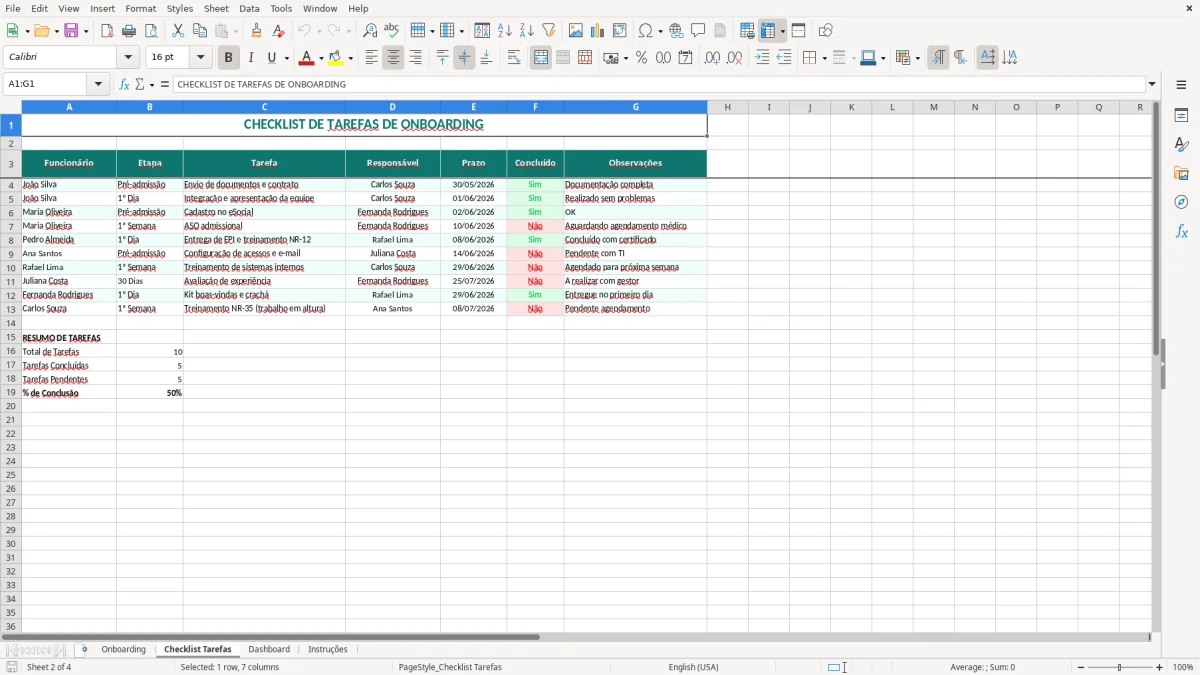Image resolution: width=1200 pixels, height=675 pixels.
Task: Add a decimal place
Action: point(712,58)
